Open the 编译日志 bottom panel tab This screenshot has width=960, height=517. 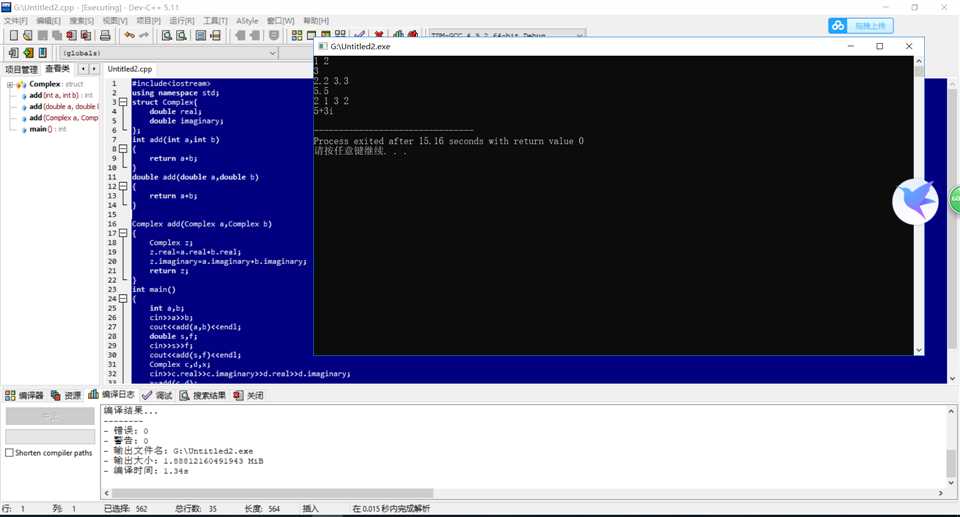coord(112,395)
